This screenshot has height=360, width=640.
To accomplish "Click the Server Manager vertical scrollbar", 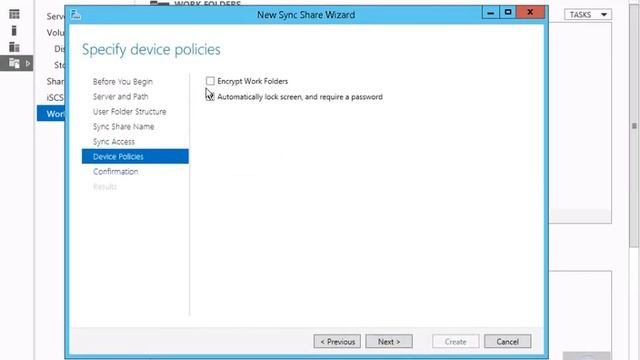I will click(x=634, y=126).
